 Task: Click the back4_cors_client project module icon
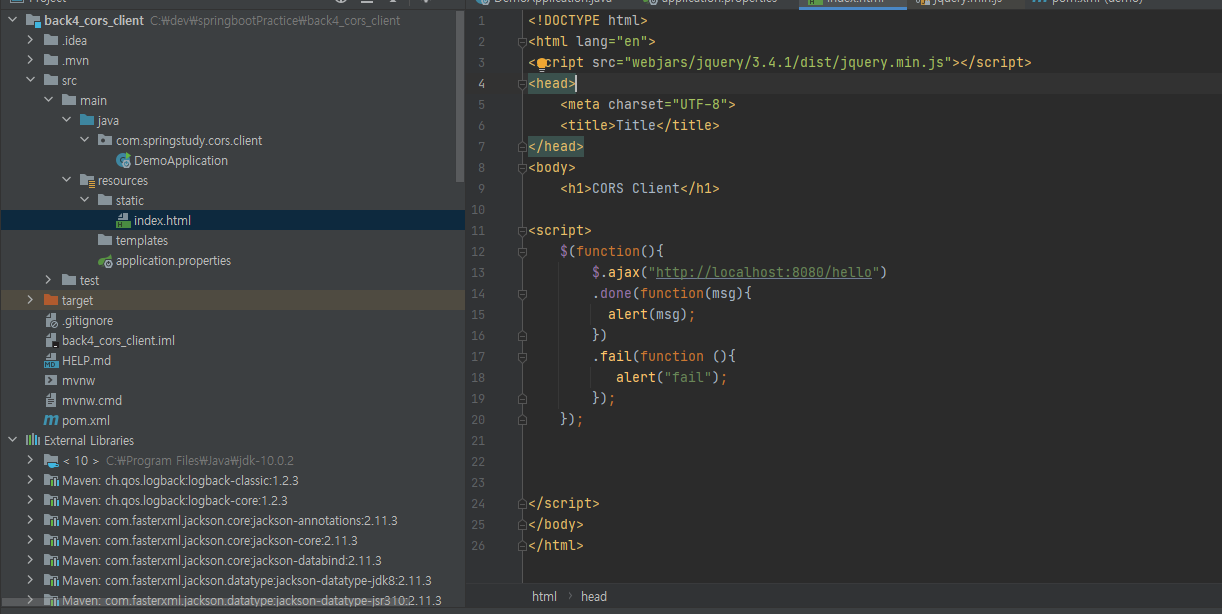tap(33, 20)
